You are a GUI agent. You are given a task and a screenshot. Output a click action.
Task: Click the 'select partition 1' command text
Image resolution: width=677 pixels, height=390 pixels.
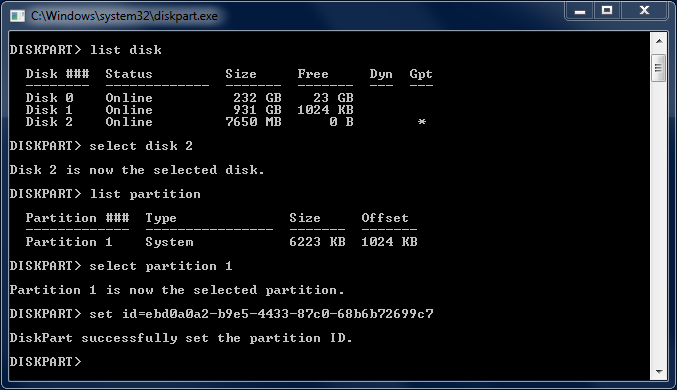[161, 266]
